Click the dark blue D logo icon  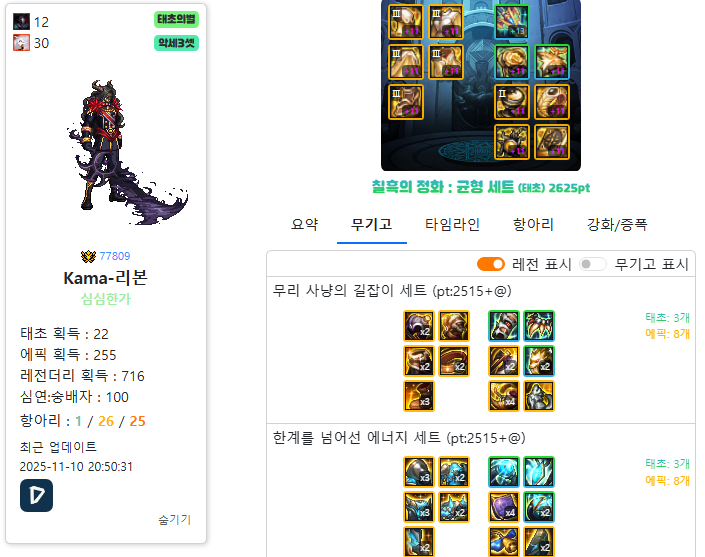coord(36,495)
